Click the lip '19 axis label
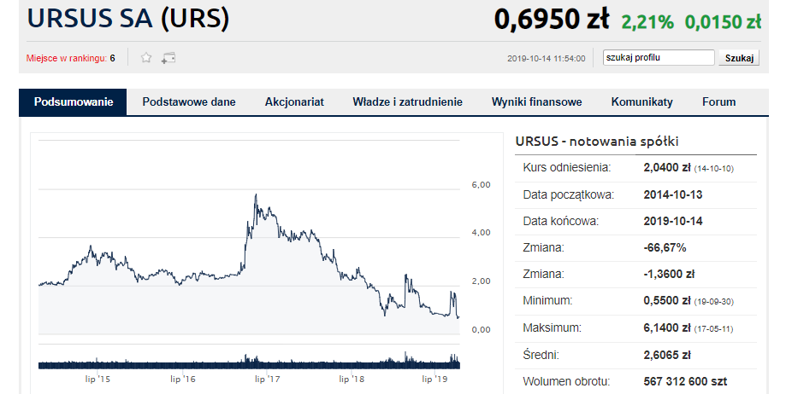This screenshot has height=394, width=786. 435,379
